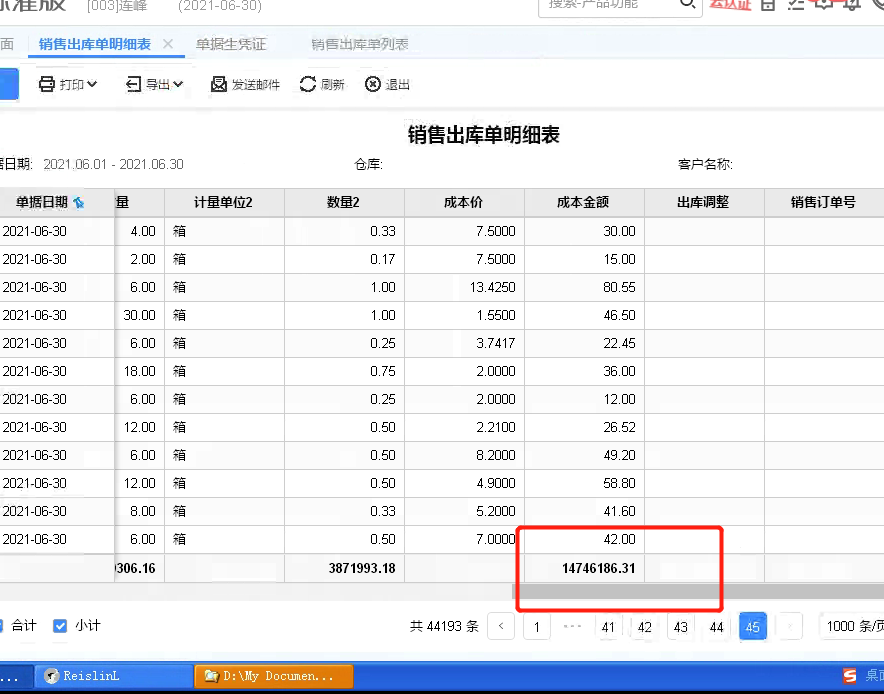
Task: Close the 销售出库单明细表 tab
Action: point(168,44)
